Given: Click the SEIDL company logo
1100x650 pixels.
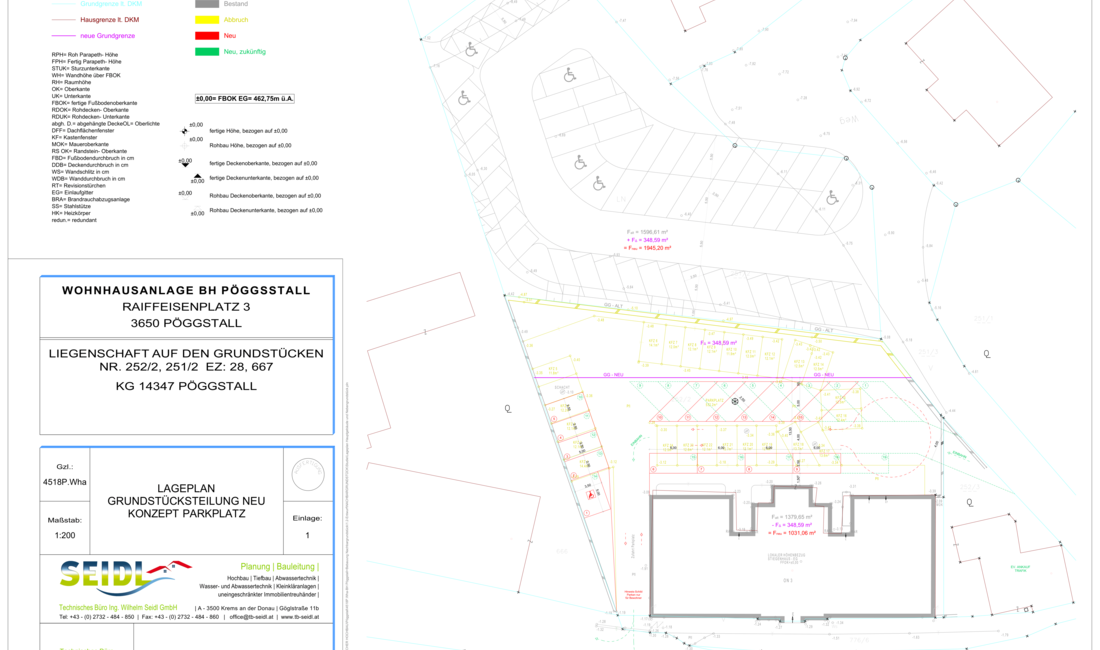Looking at the screenshot, I should point(124,577).
